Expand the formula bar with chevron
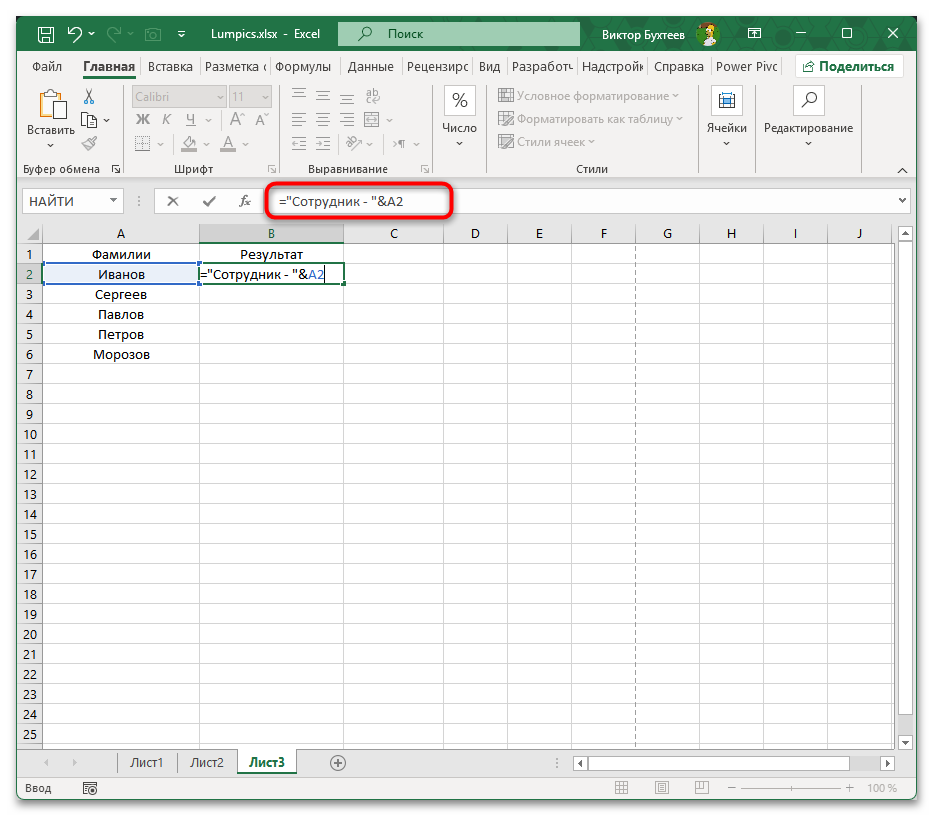Screen dimensions: 933x816 coord(903,201)
